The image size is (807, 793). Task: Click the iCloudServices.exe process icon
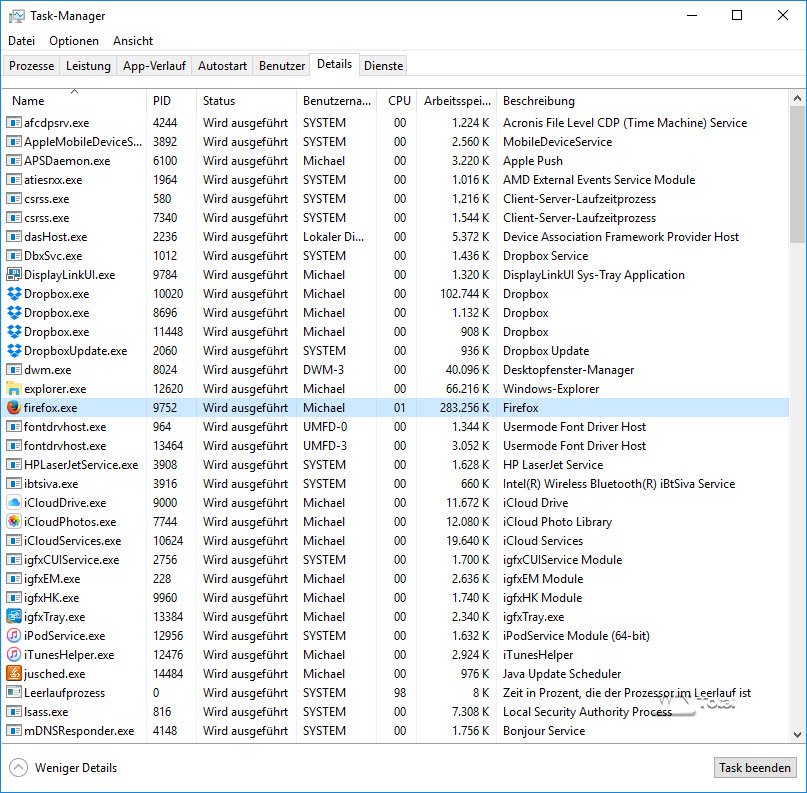tap(14, 541)
